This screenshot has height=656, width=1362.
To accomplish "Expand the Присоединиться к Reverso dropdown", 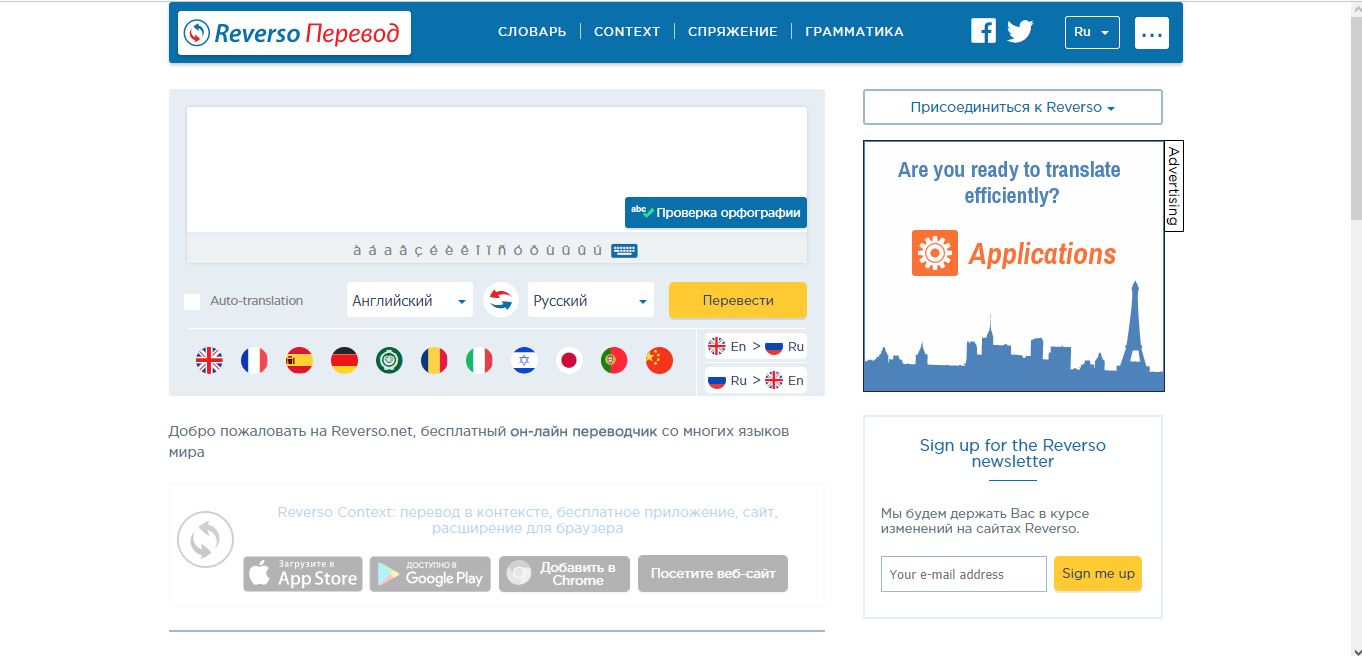I will coord(1013,107).
